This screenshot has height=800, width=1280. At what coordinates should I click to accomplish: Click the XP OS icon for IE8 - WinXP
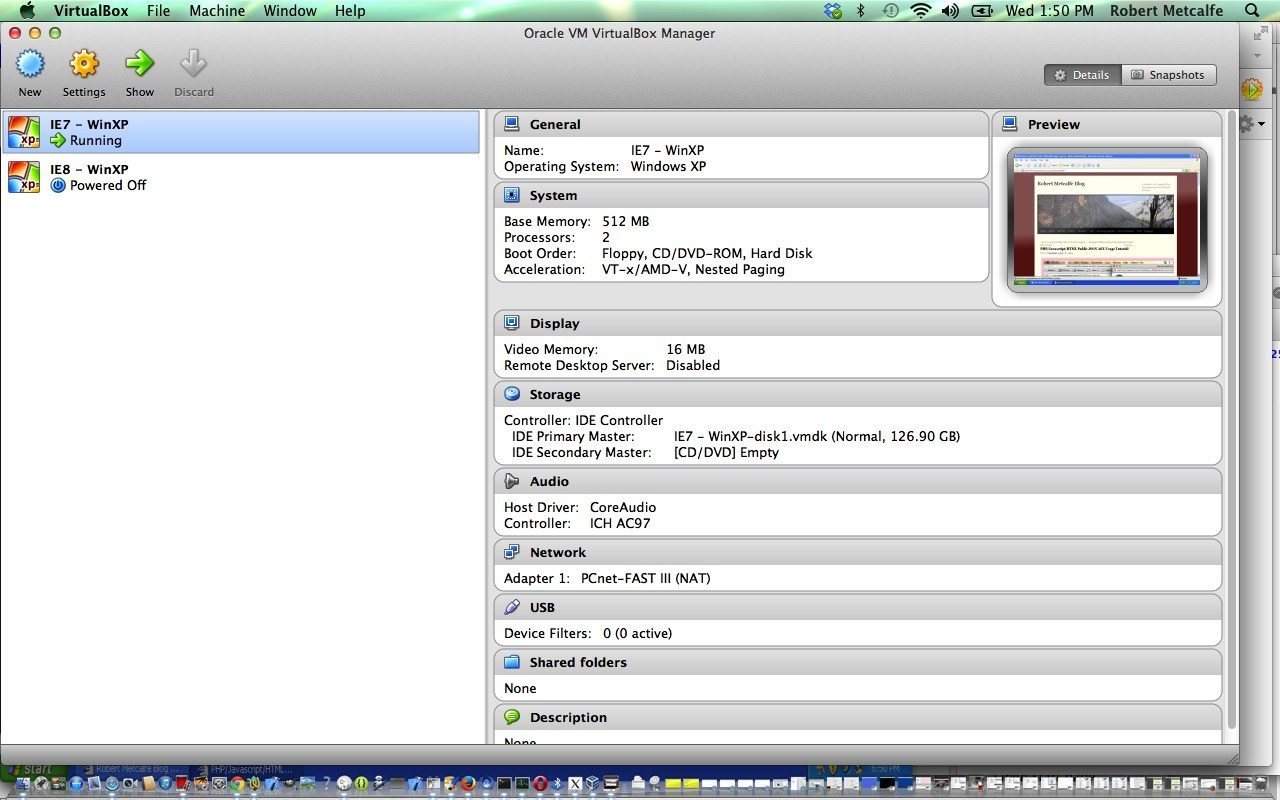pyautogui.click(x=24, y=177)
